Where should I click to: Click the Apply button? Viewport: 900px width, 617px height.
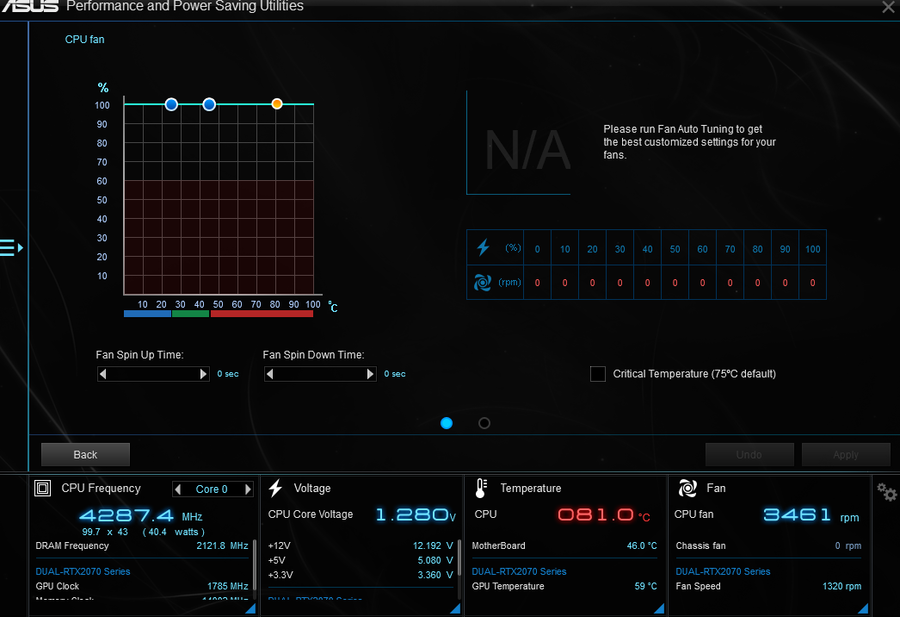coord(845,455)
